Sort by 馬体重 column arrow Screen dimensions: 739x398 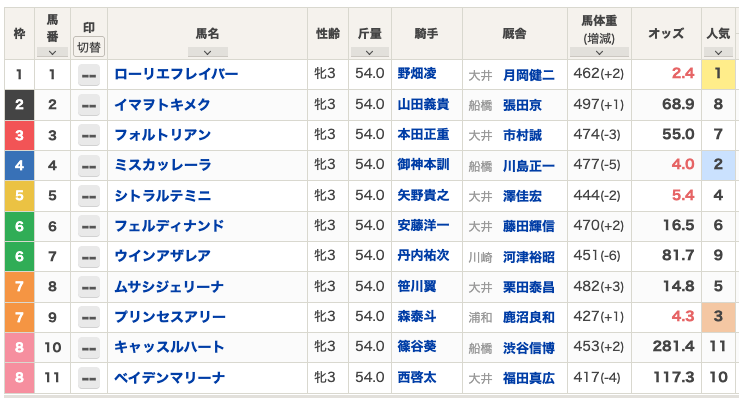pos(599,52)
